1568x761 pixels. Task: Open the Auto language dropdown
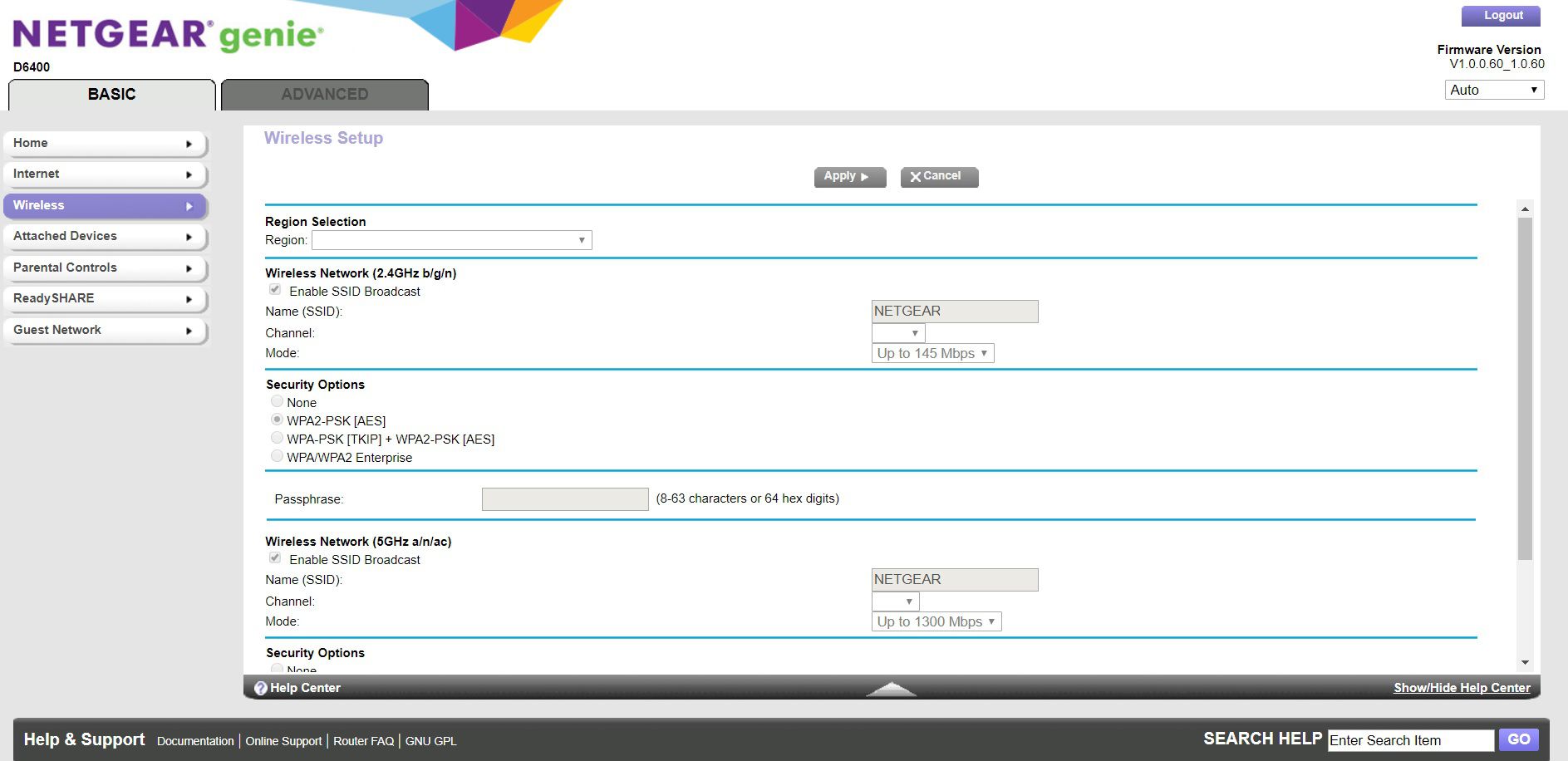pyautogui.click(x=1494, y=90)
